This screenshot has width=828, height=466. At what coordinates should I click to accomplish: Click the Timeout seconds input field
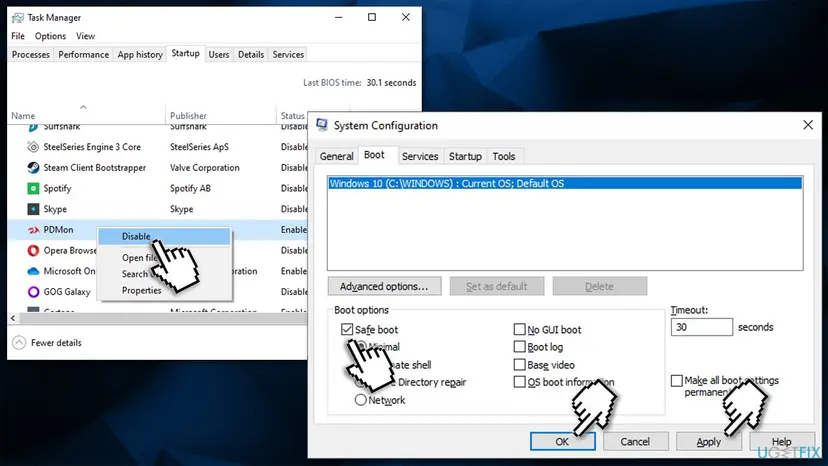701,327
